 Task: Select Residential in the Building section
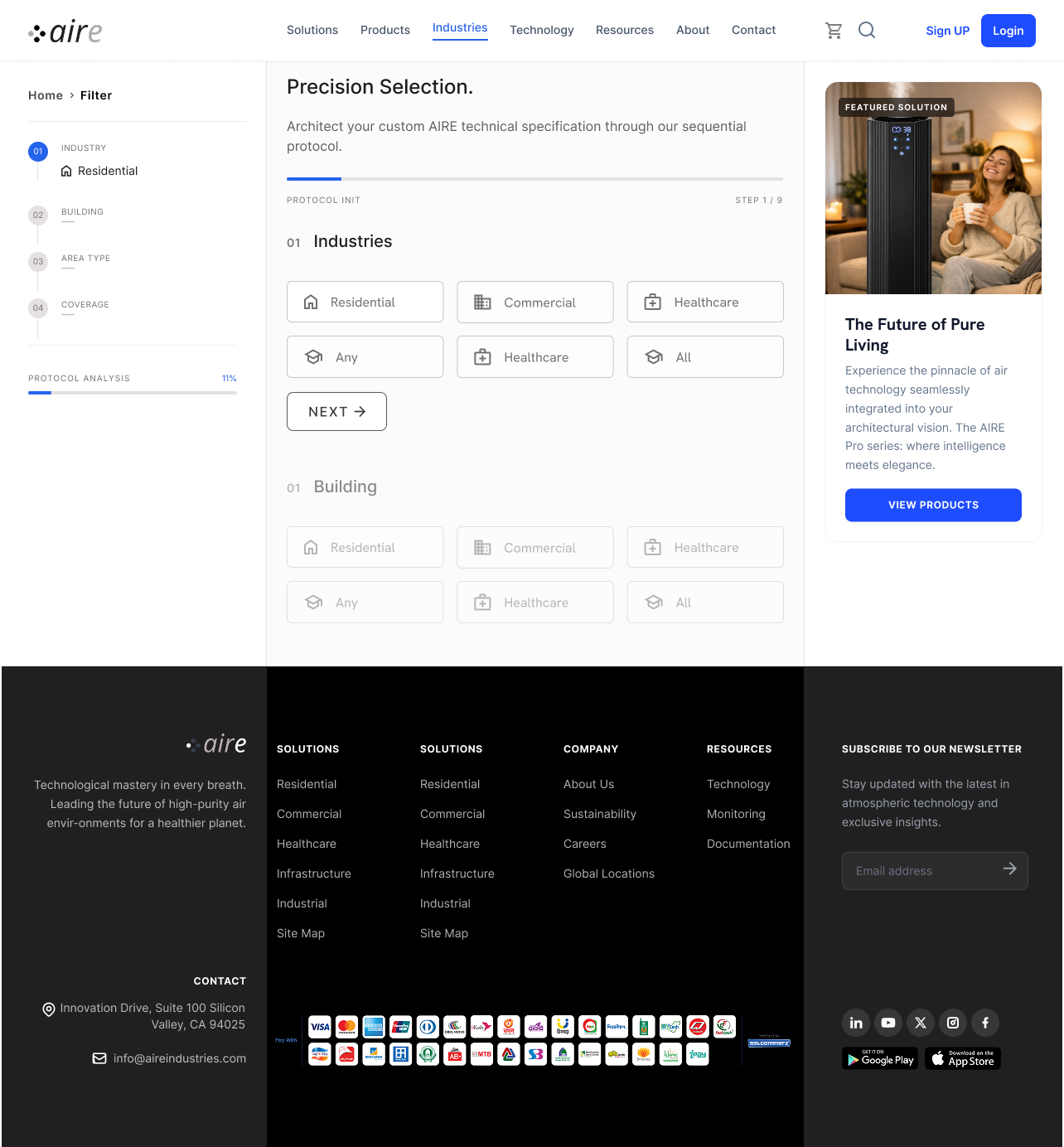tap(365, 547)
